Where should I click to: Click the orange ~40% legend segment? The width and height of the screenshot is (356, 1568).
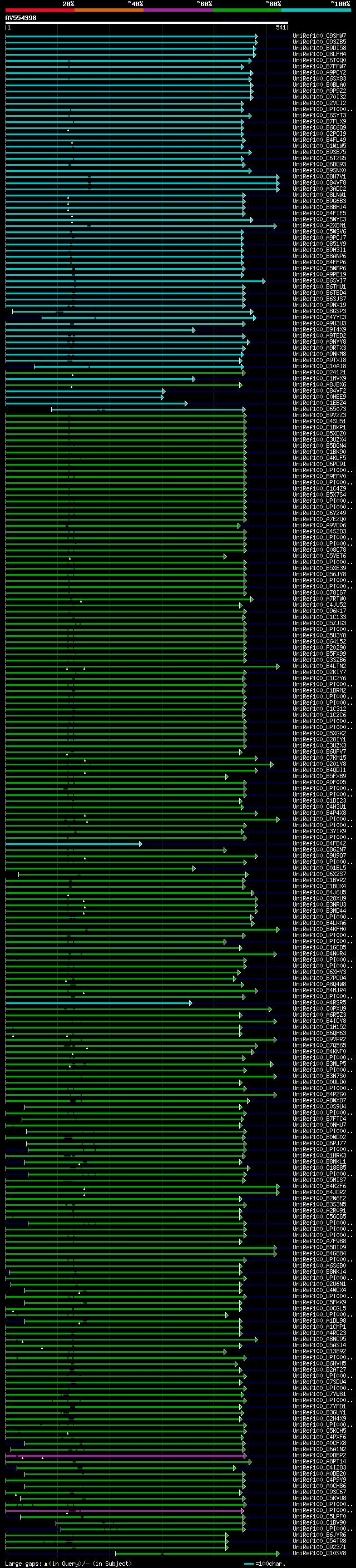pos(109,10)
